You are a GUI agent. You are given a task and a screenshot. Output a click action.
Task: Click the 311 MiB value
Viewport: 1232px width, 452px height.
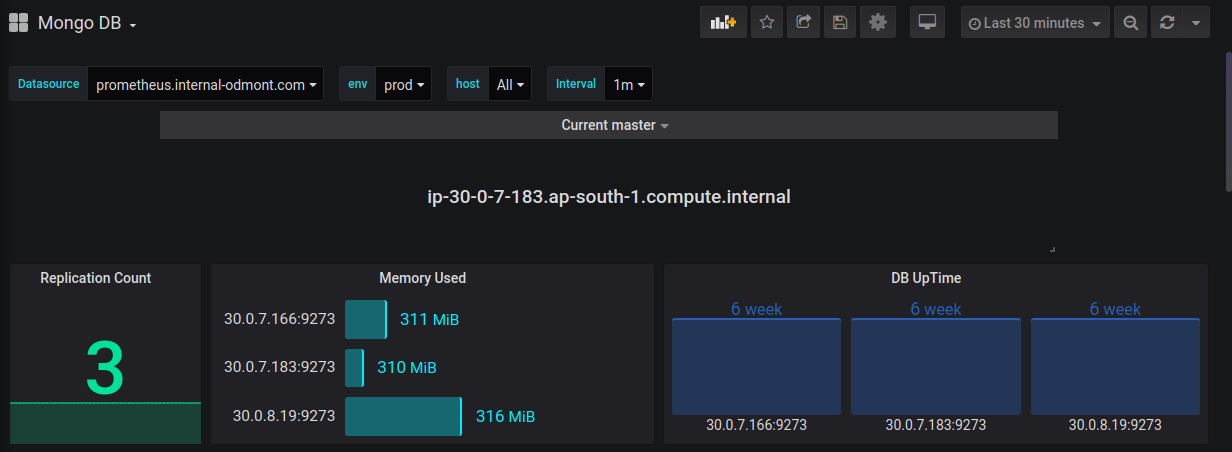coord(430,319)
